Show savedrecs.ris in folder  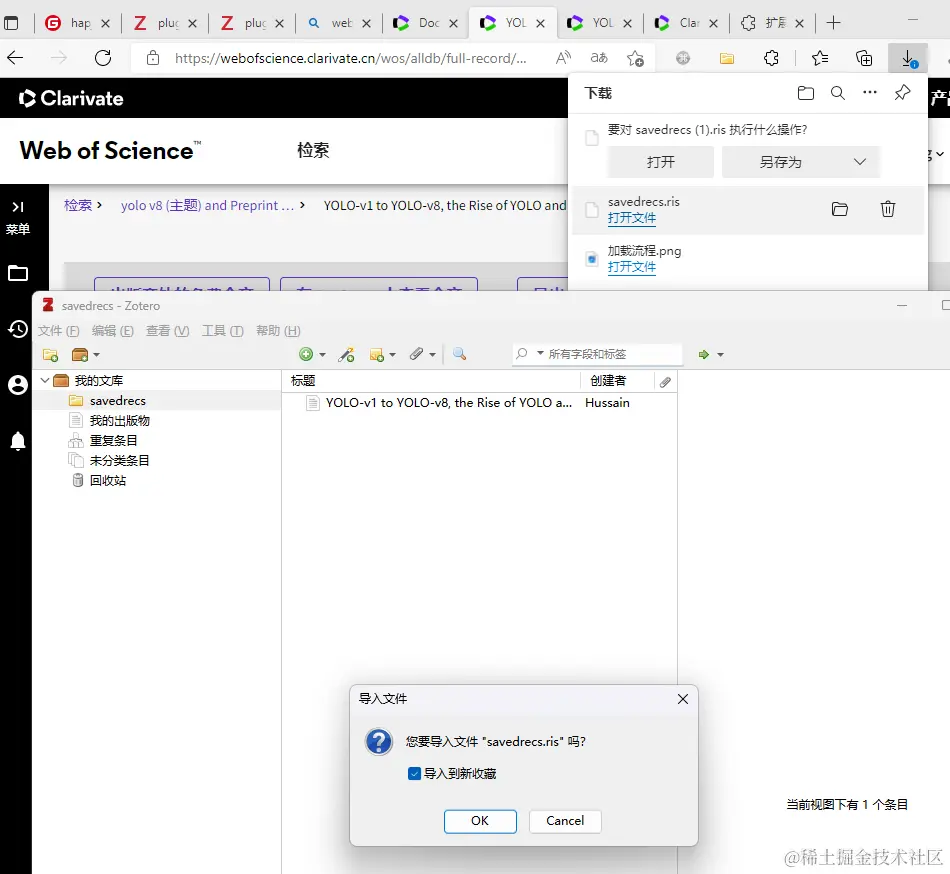(840, 209)
